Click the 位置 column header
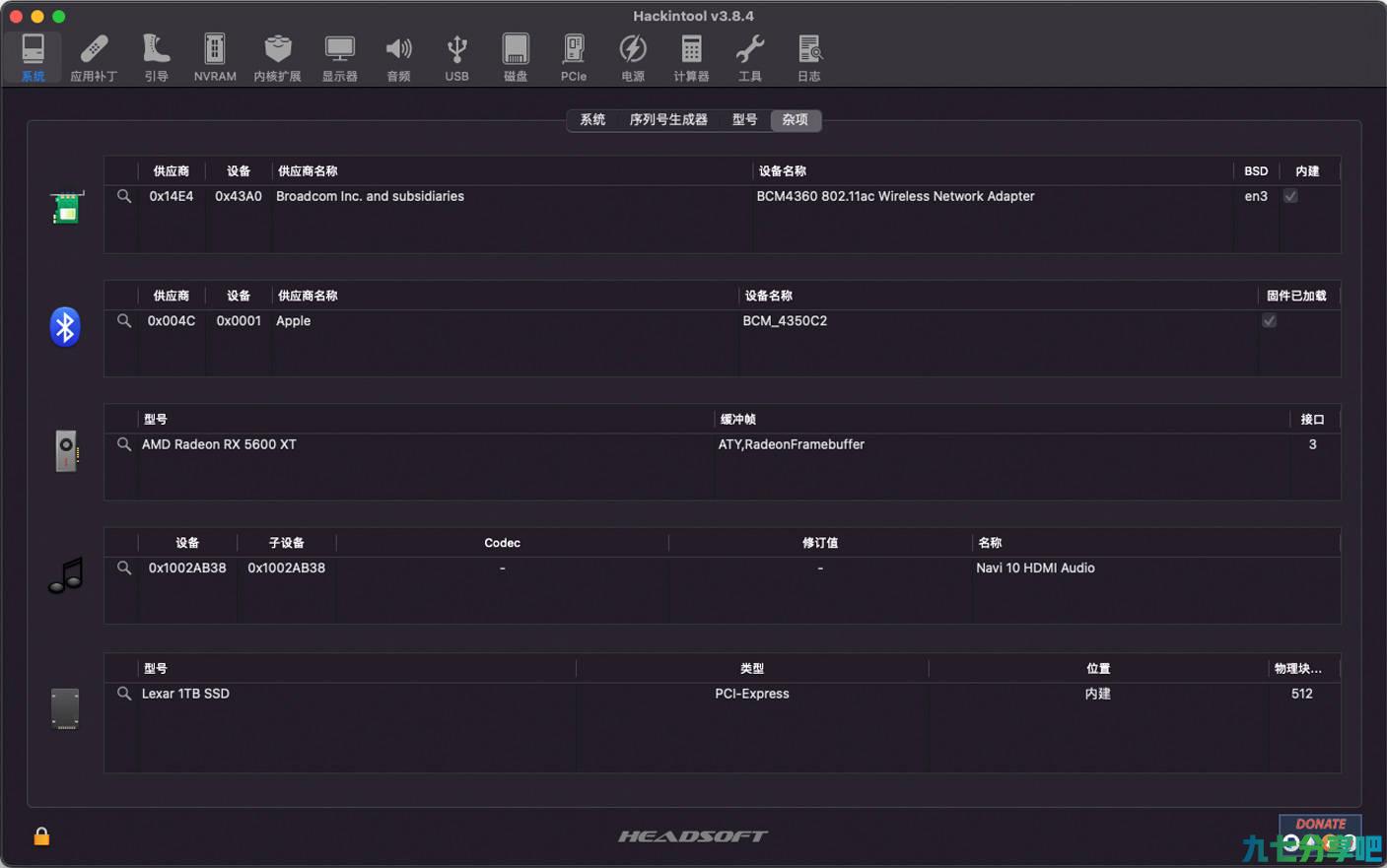The width and height of the screenshot is (1387, 868). 1098,668
